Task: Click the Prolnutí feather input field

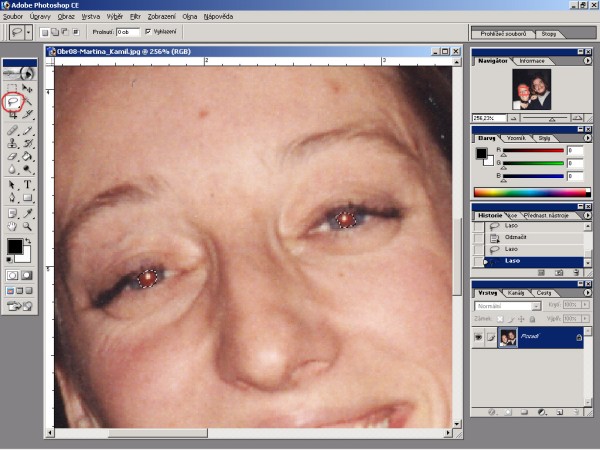Action: point(127,32)
